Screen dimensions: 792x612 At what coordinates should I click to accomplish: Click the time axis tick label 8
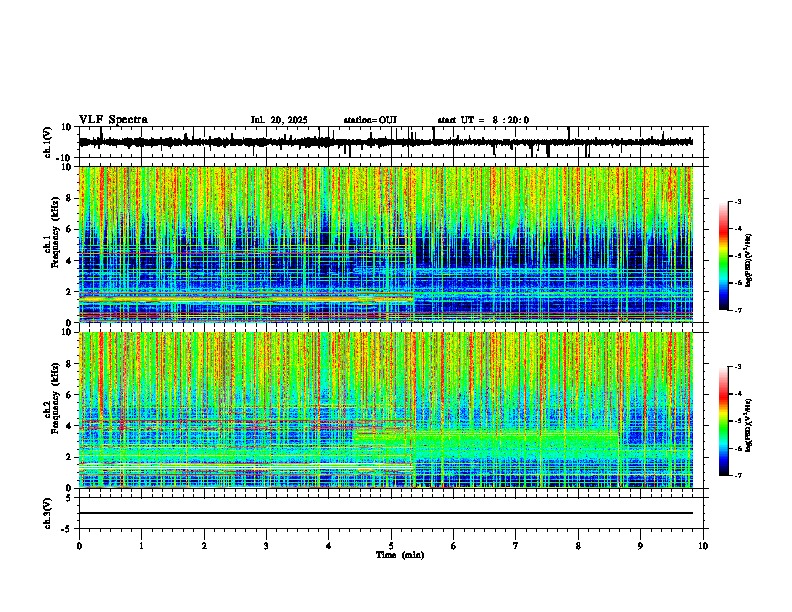click(x=578, y=546)
